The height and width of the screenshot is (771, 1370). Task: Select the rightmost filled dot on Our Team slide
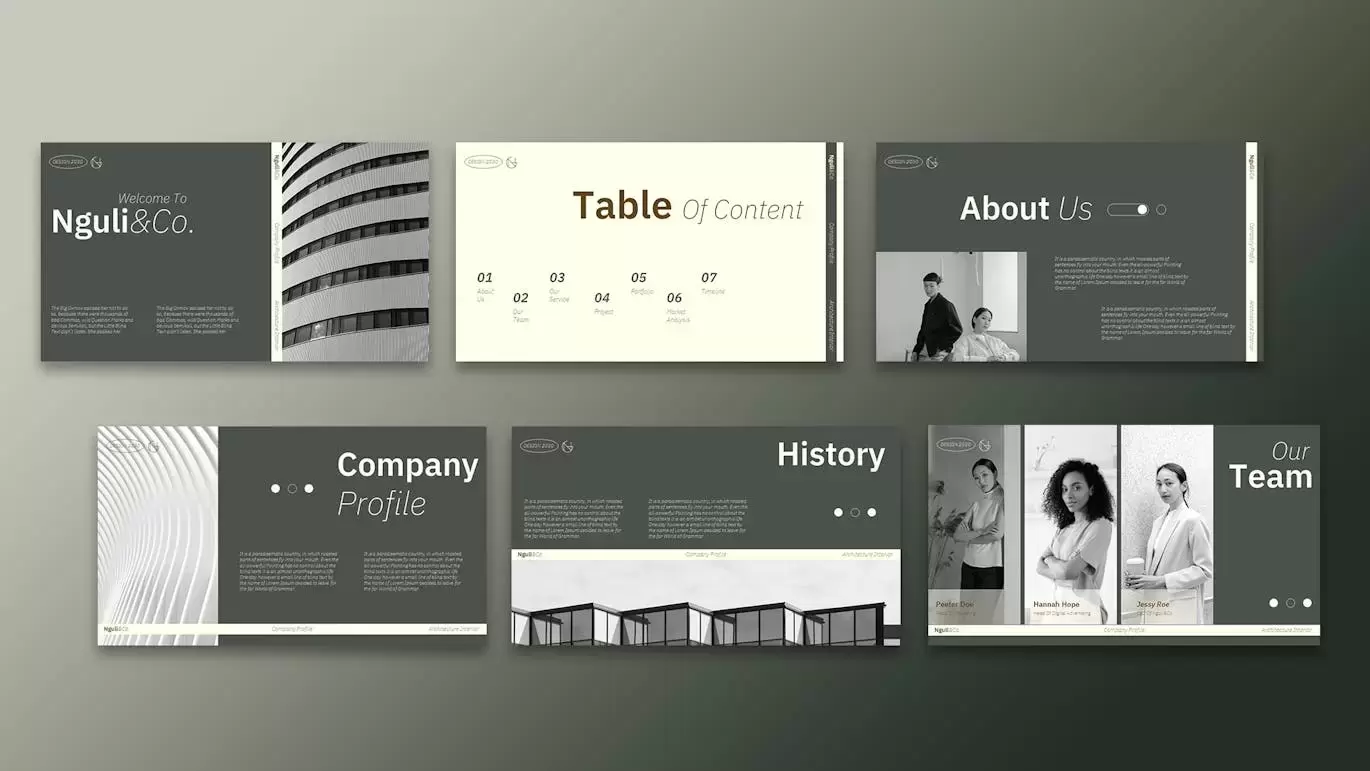pyautogui.click(x=1307, y=603)
